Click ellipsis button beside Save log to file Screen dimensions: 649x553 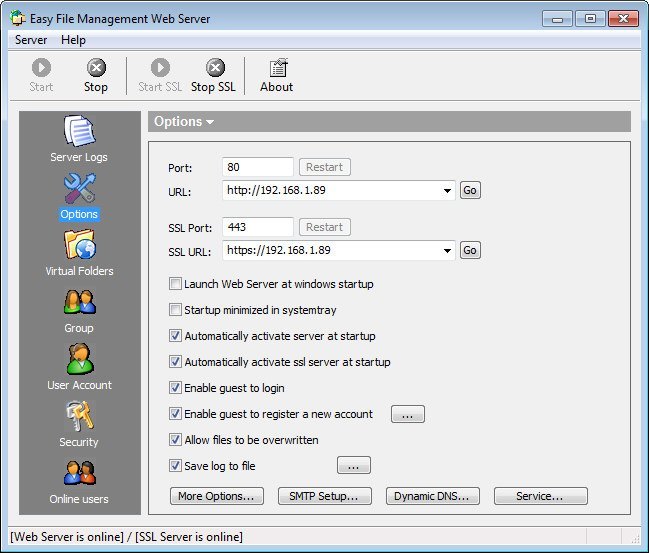[x=354, y=465]
